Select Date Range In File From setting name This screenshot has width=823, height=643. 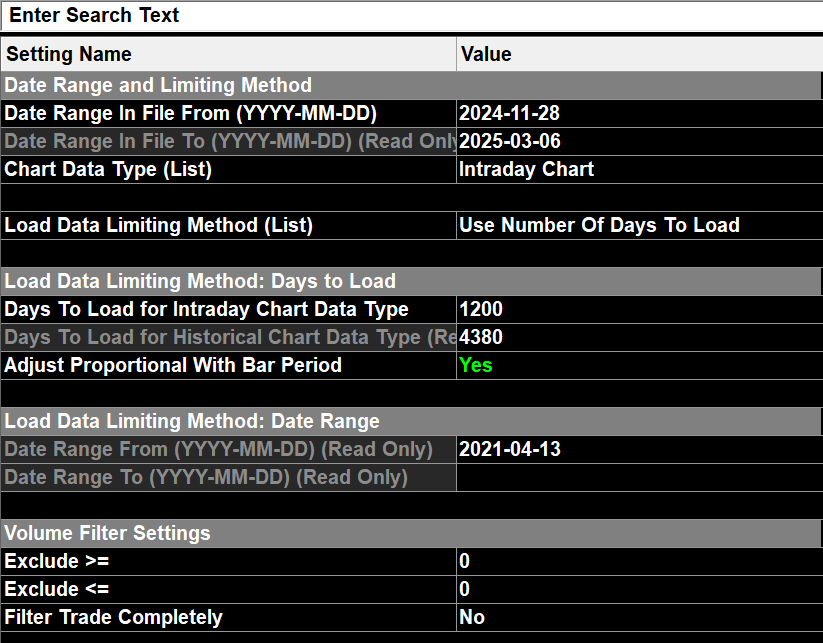point(228,113)
